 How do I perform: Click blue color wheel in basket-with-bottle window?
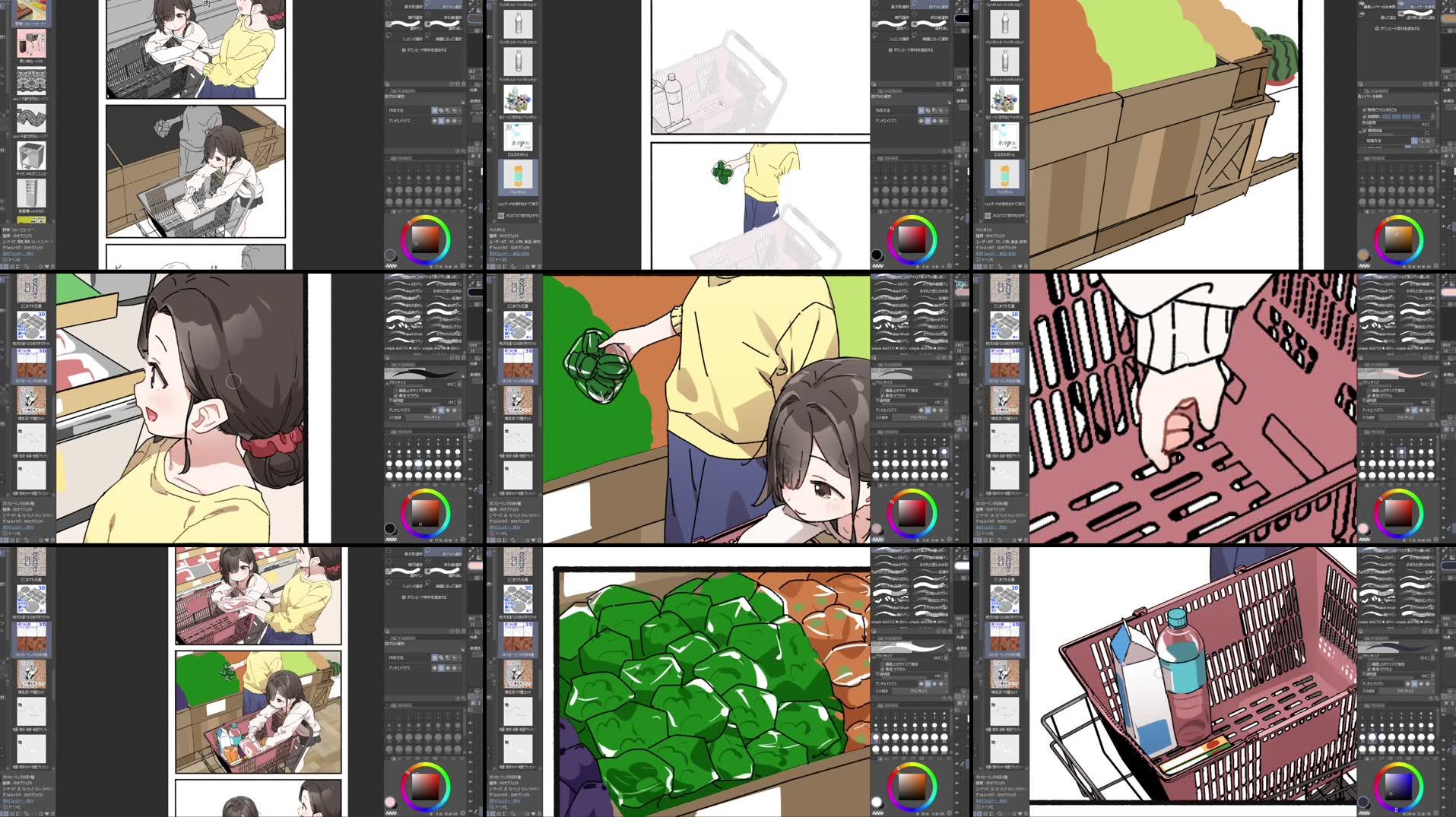tap(1399, 787)
